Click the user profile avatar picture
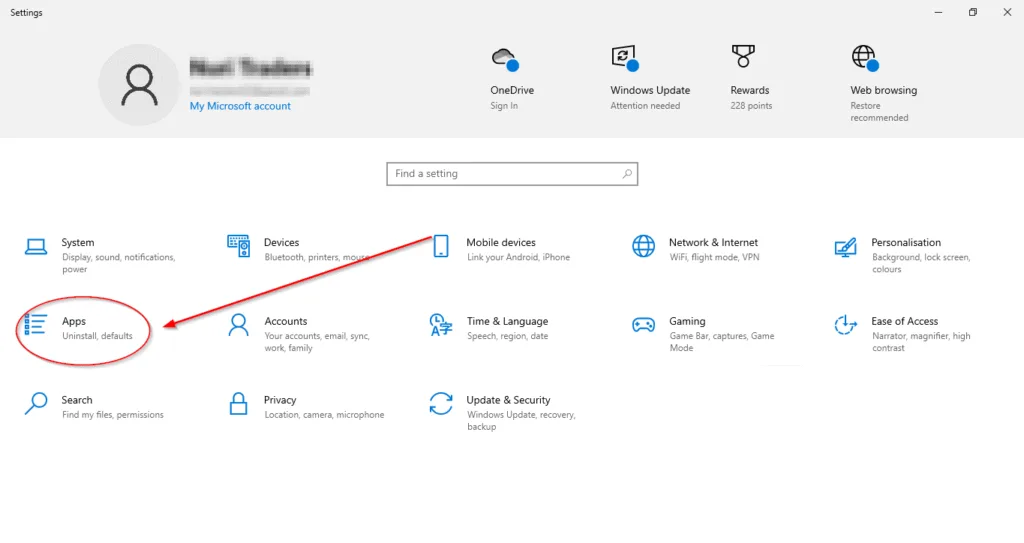This screenshot has height=543, width=1024. coord(139,85)
